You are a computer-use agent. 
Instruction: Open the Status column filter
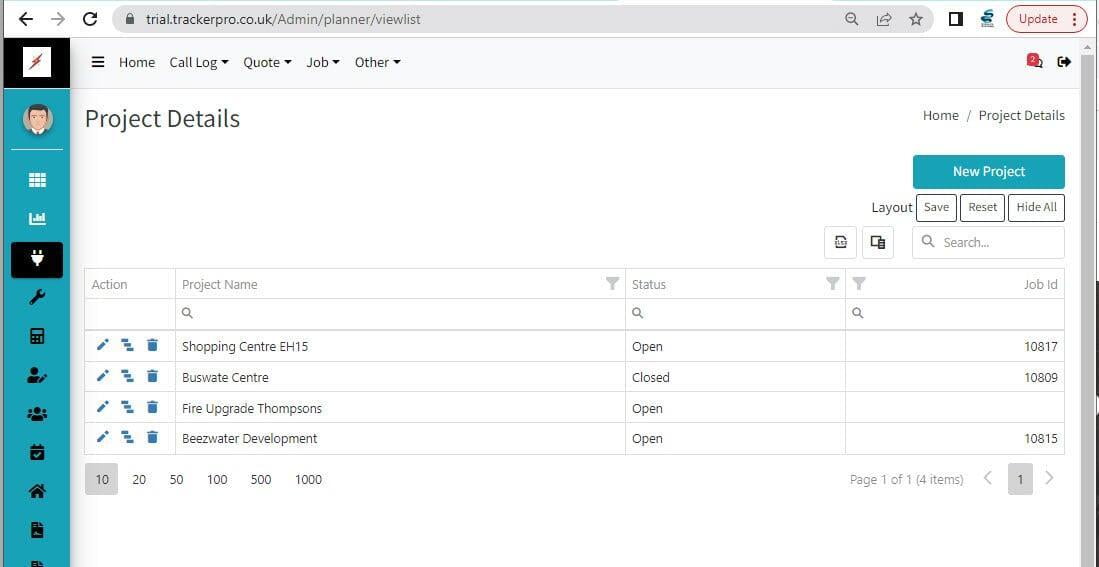coord(832,284)
